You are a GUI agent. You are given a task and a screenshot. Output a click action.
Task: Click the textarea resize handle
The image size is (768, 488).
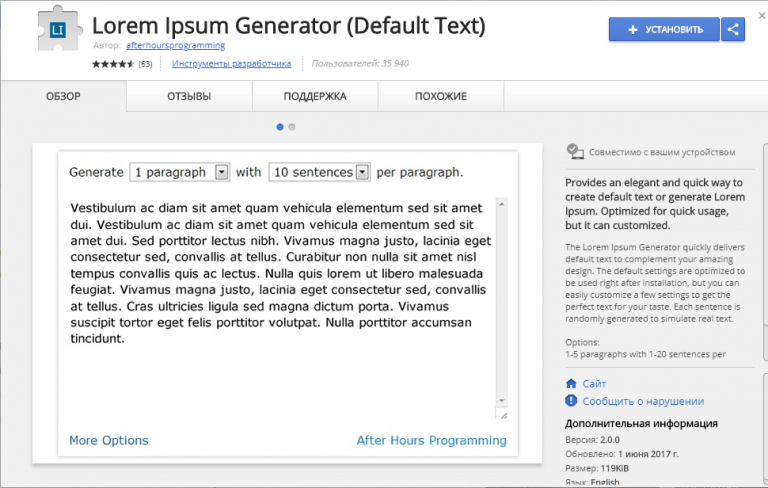point(502,415)
